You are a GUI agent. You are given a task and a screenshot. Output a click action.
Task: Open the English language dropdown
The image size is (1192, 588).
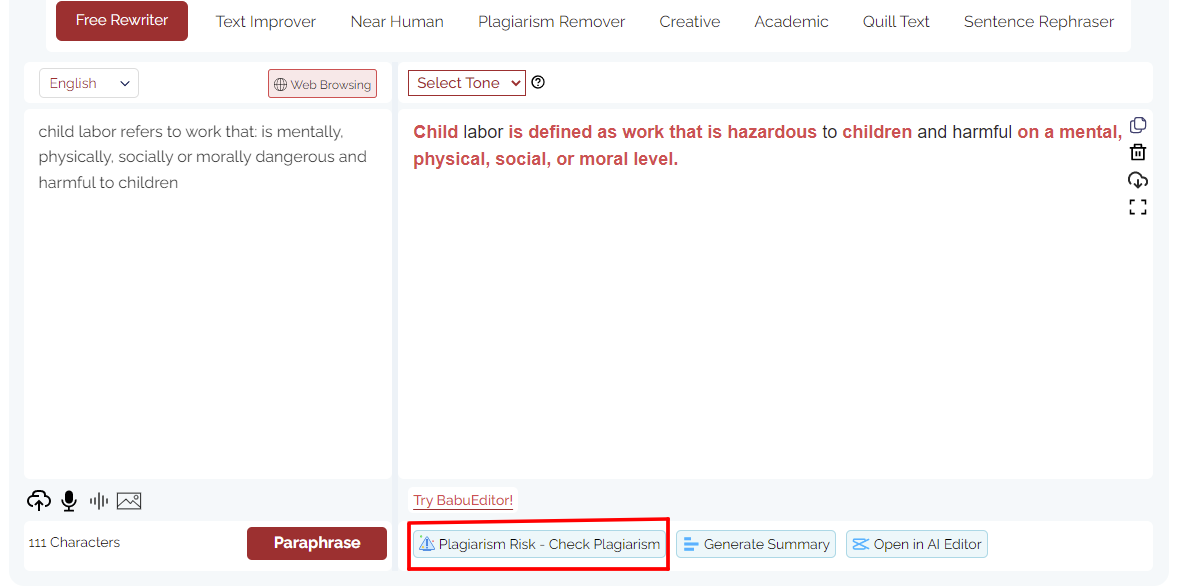pos(89,83)
